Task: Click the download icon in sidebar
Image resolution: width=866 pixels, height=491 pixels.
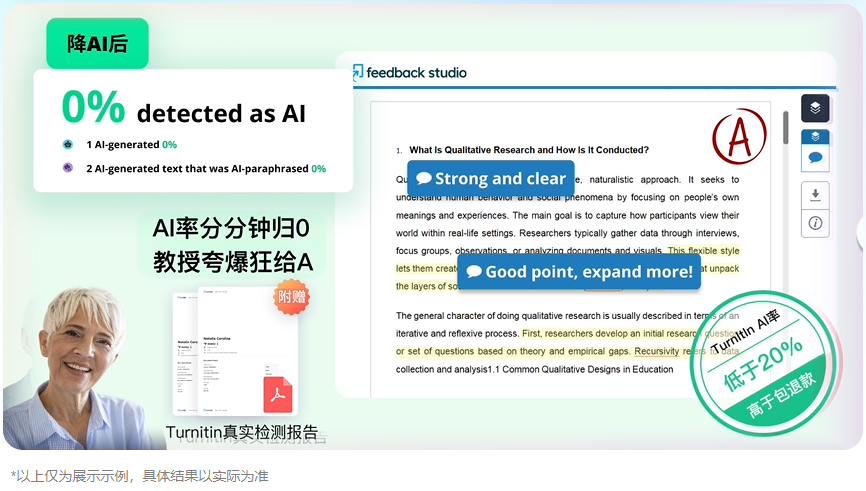Action: click(x=815, y=195)
